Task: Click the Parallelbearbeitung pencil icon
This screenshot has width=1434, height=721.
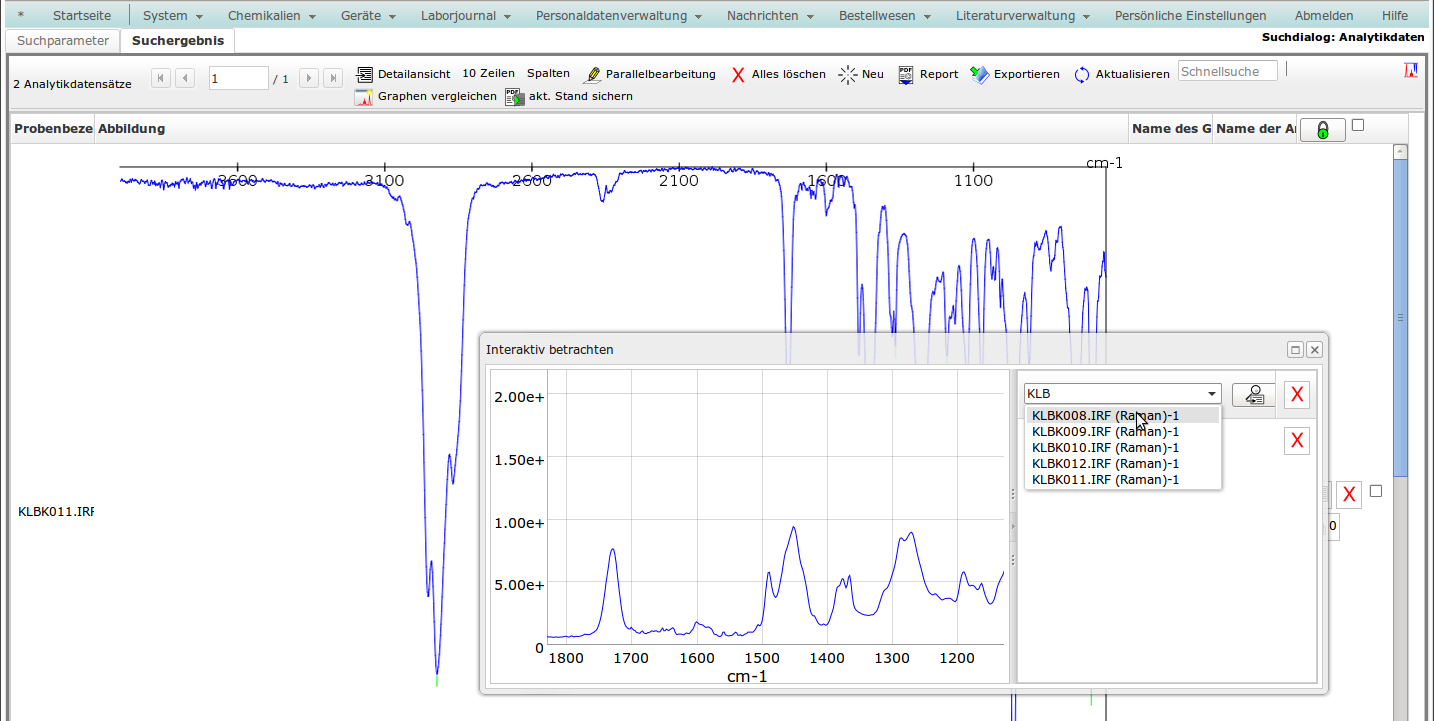Action: tap(593, 74)
